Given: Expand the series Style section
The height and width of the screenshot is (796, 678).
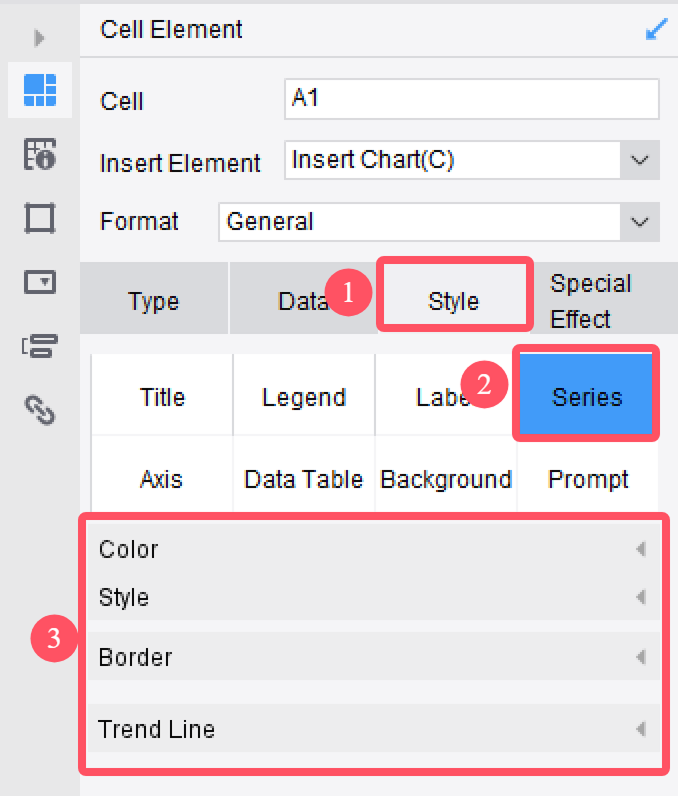Looking at the screenshot, I should (x=370, y=597).
